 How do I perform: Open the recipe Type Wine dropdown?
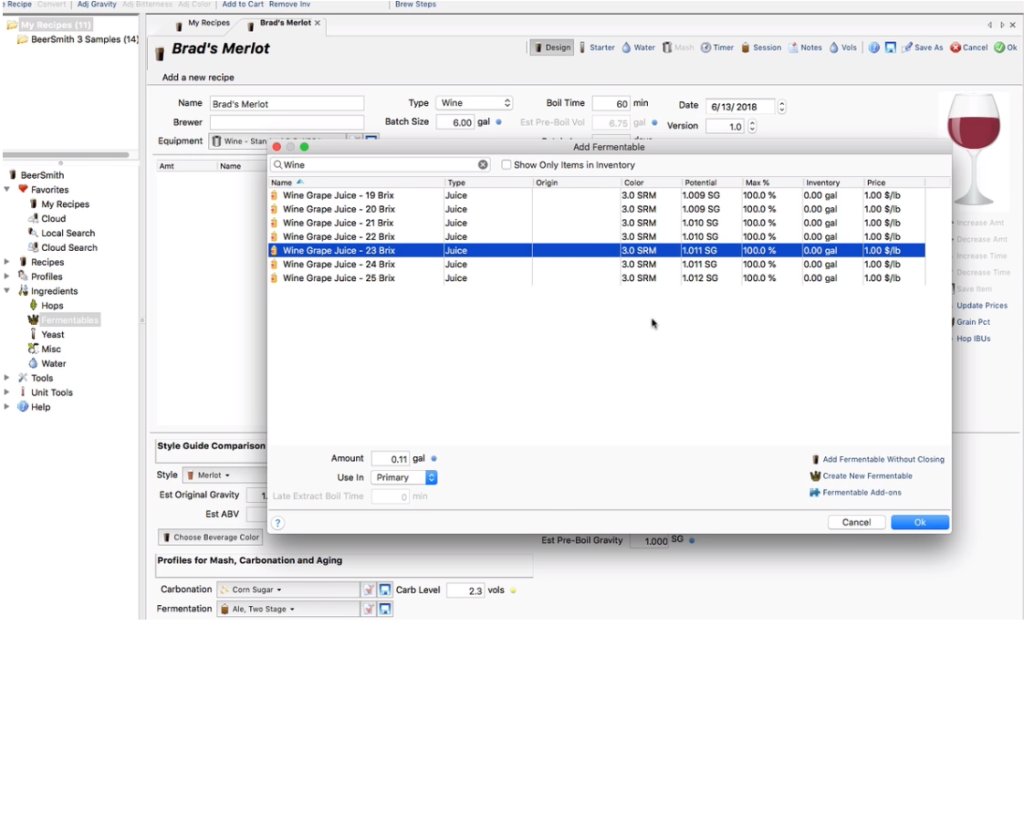[474, 103]
